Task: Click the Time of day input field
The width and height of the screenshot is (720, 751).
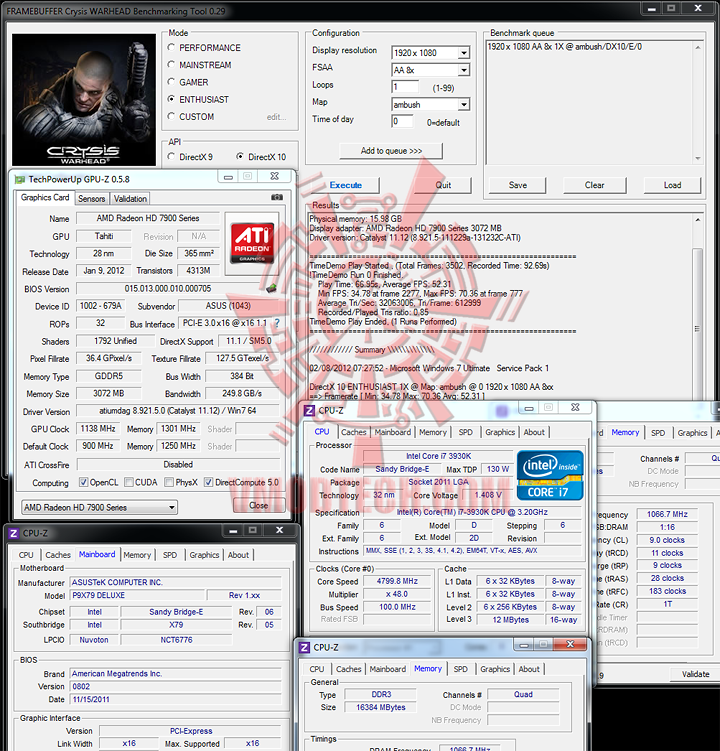Action: pyautogui.click(x=402, y=121)
